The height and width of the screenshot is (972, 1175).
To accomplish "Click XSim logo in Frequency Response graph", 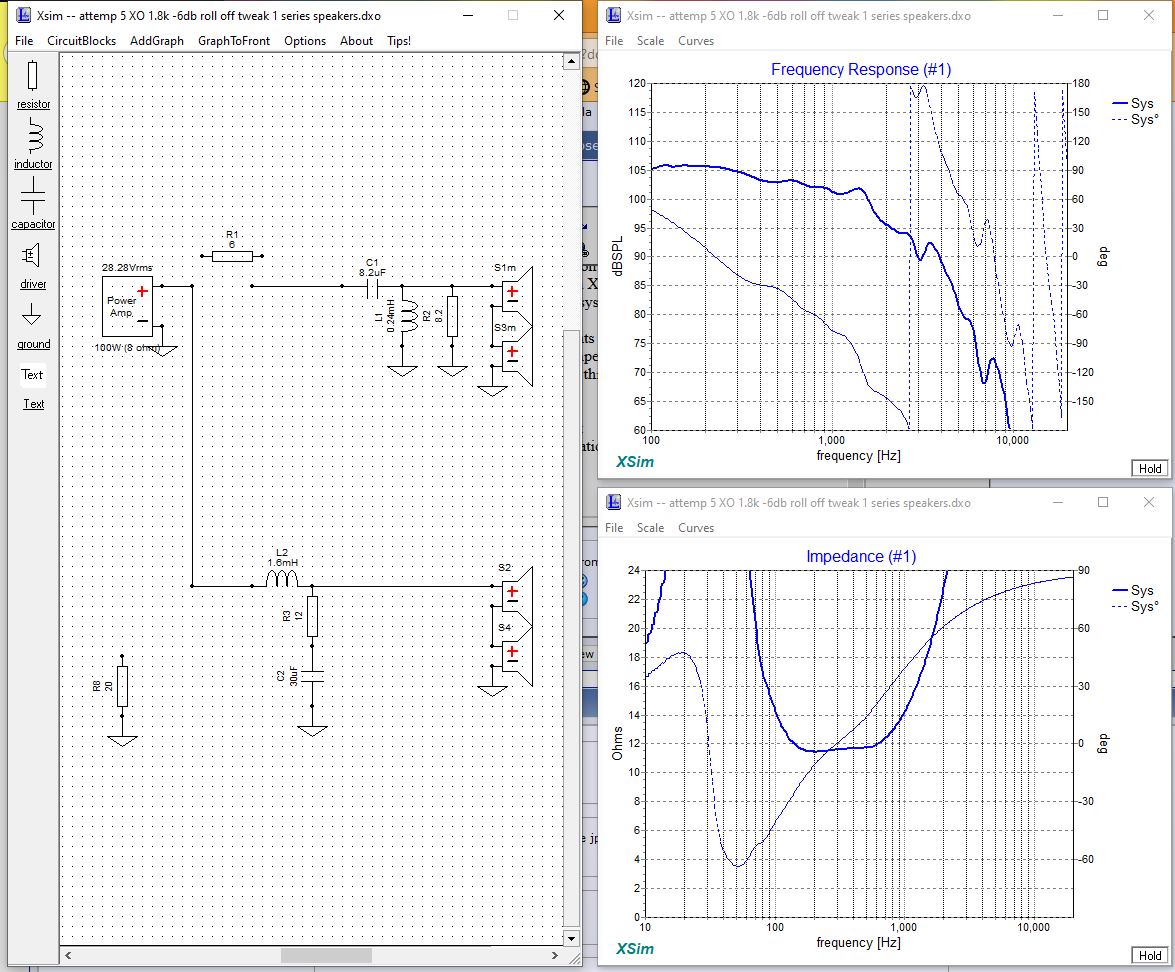I will (635, 462).
